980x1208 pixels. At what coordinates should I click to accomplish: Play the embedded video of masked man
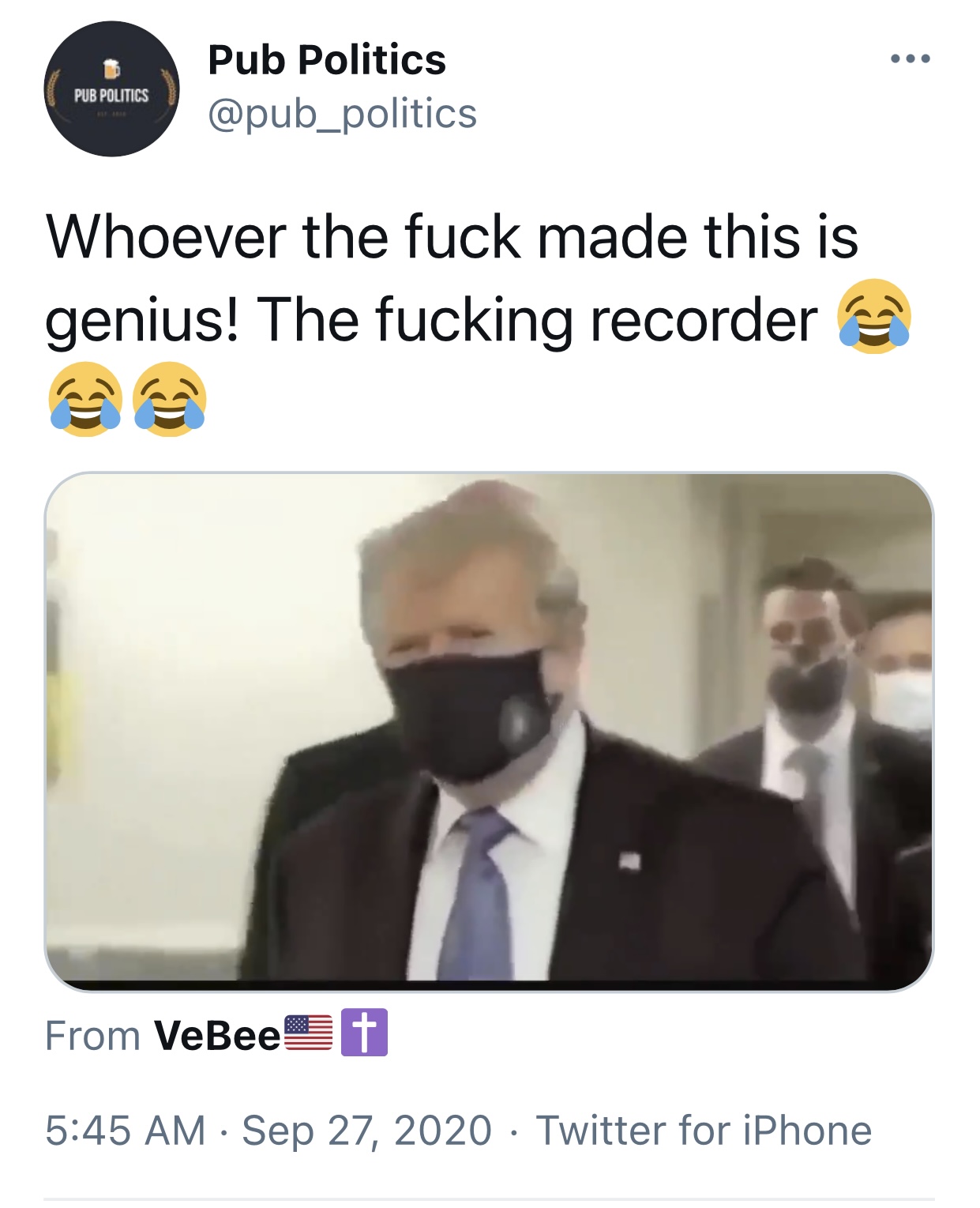point(489,731)
